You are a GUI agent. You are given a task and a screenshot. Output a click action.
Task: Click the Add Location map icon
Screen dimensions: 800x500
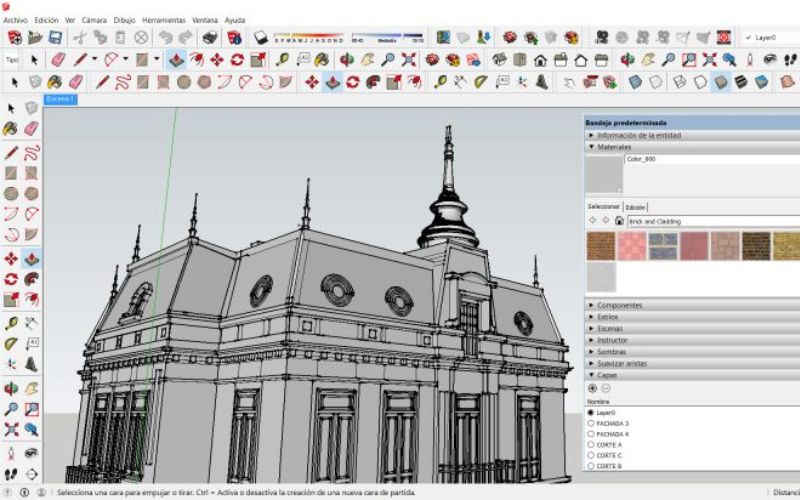coord(443,37)
